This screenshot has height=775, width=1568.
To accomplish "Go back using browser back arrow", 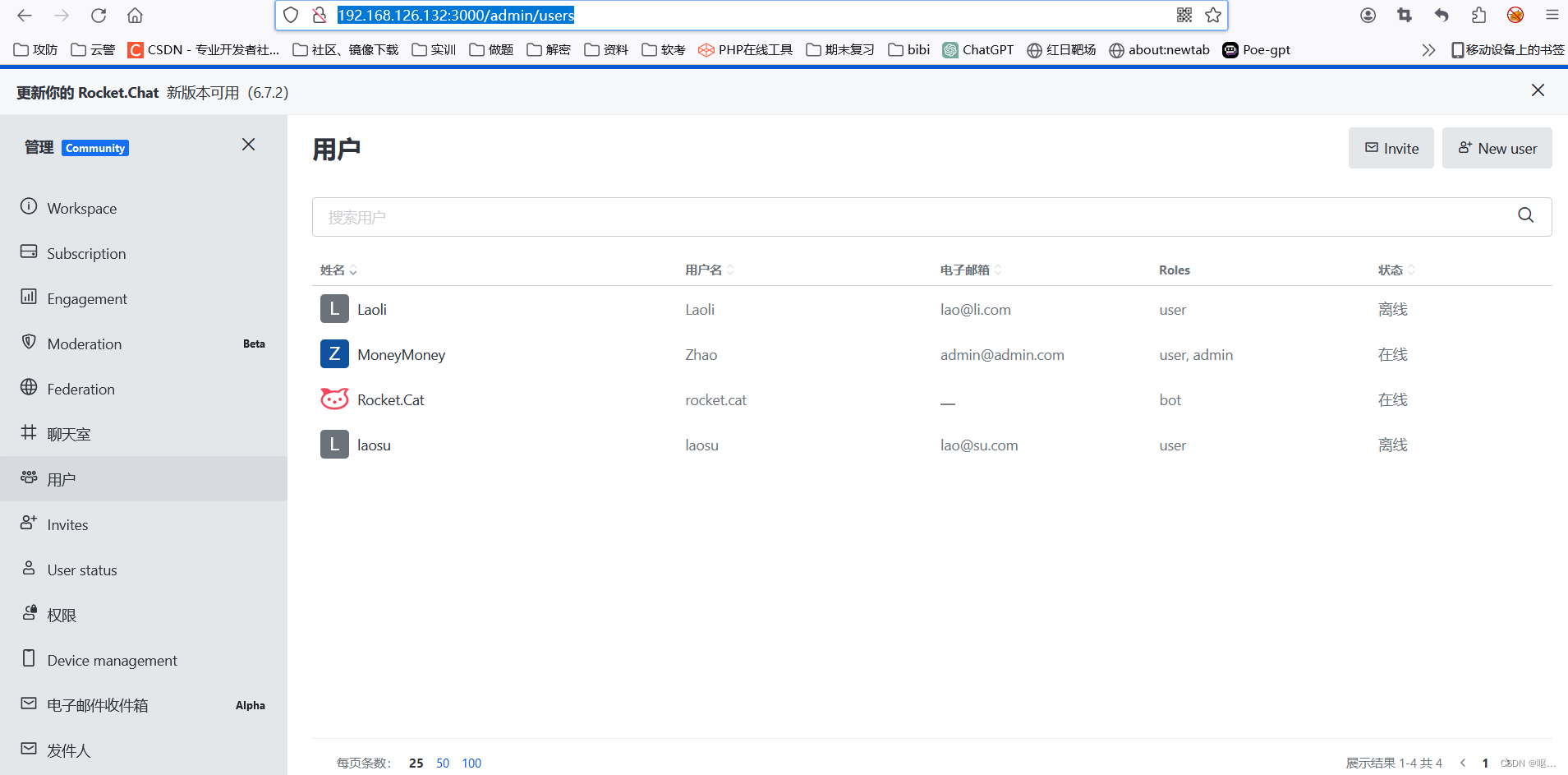I will [x=25, y=15].
